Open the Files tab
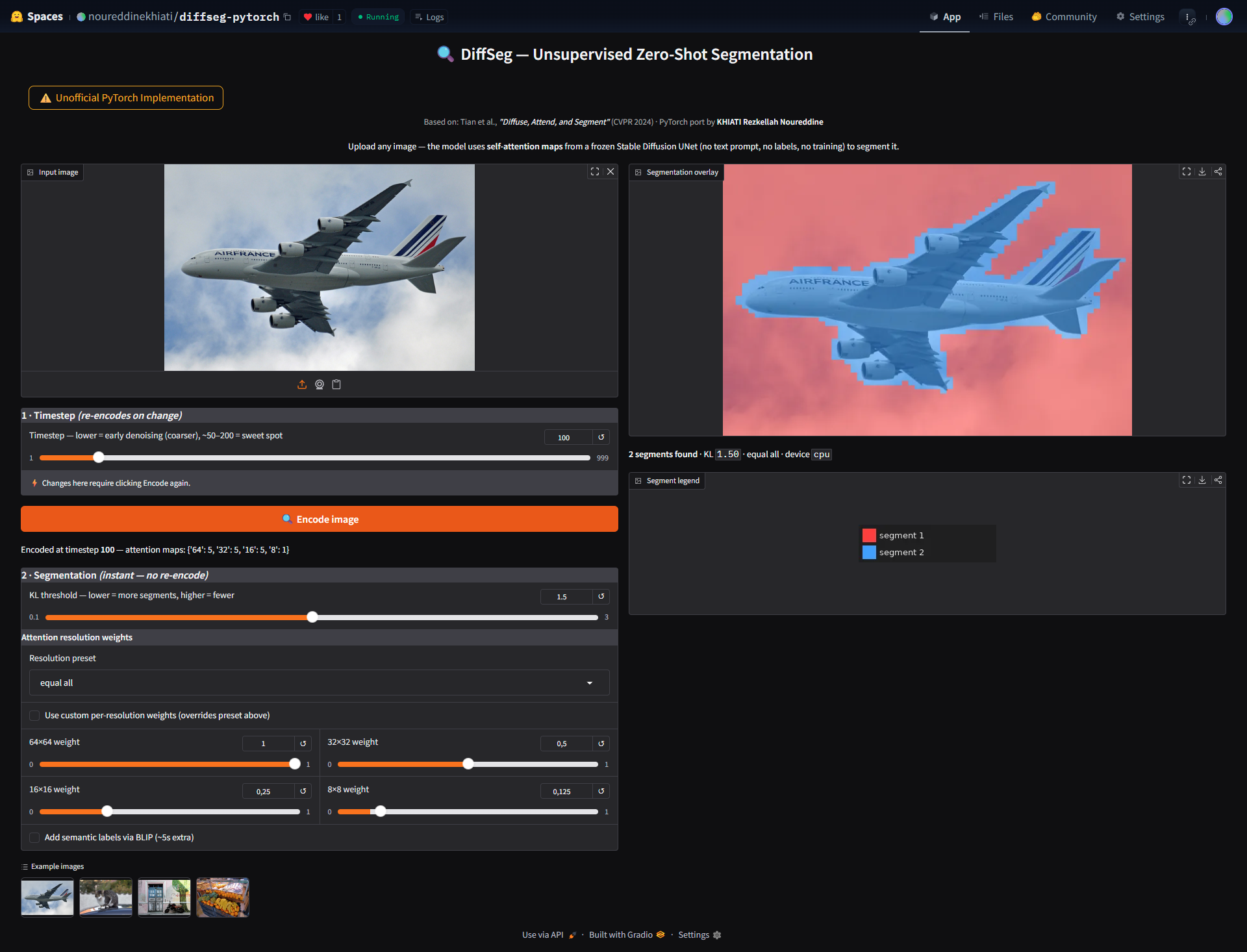The height and width of the screenshot is (952, 1247). click(996, 17)
